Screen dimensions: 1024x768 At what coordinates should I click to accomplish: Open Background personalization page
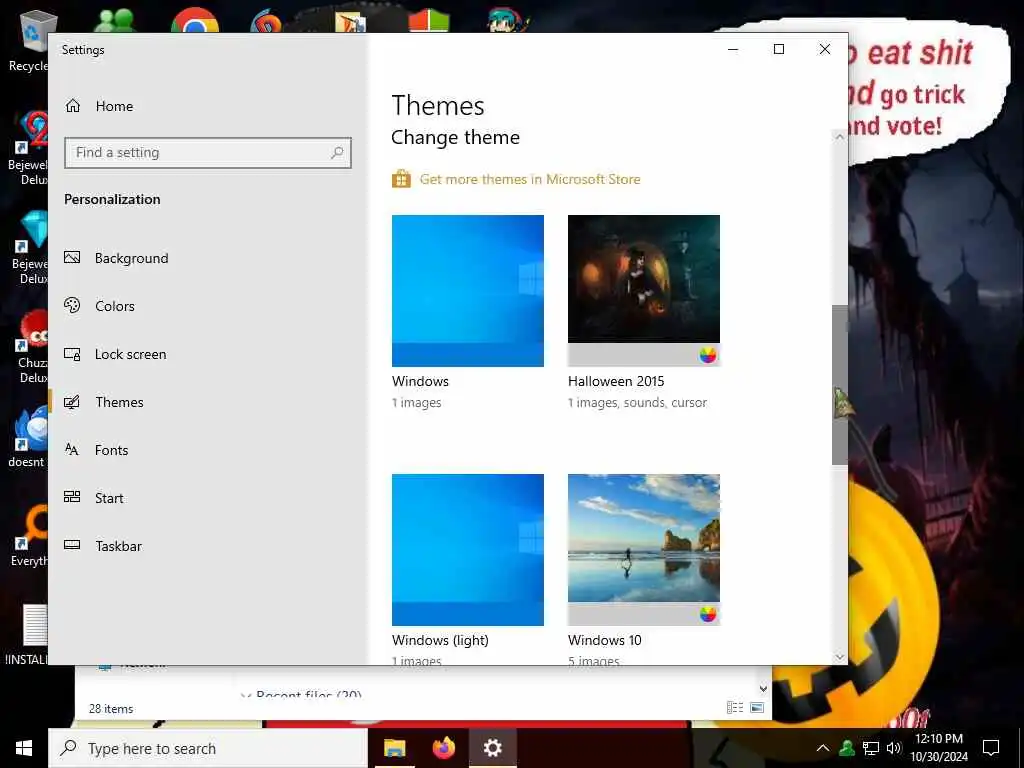click(131, 258)
